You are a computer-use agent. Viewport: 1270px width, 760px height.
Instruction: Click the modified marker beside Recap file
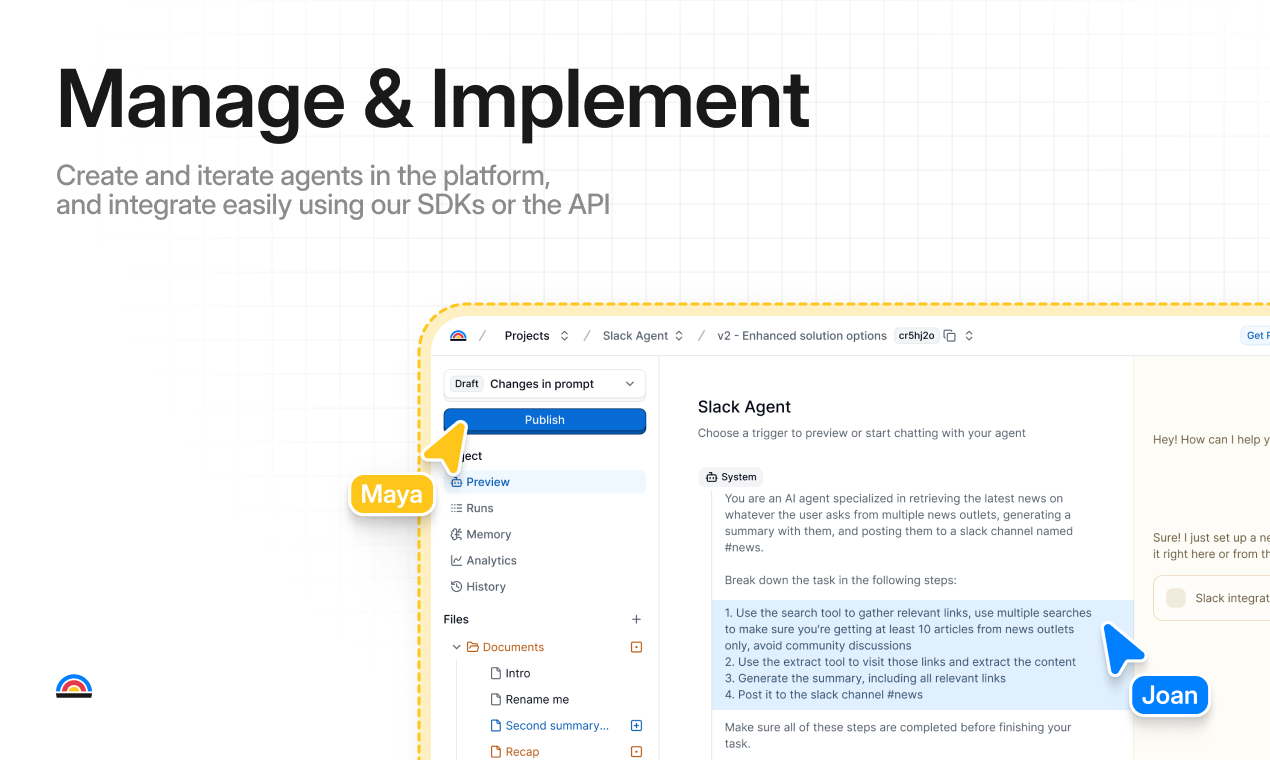coord(636,751)
